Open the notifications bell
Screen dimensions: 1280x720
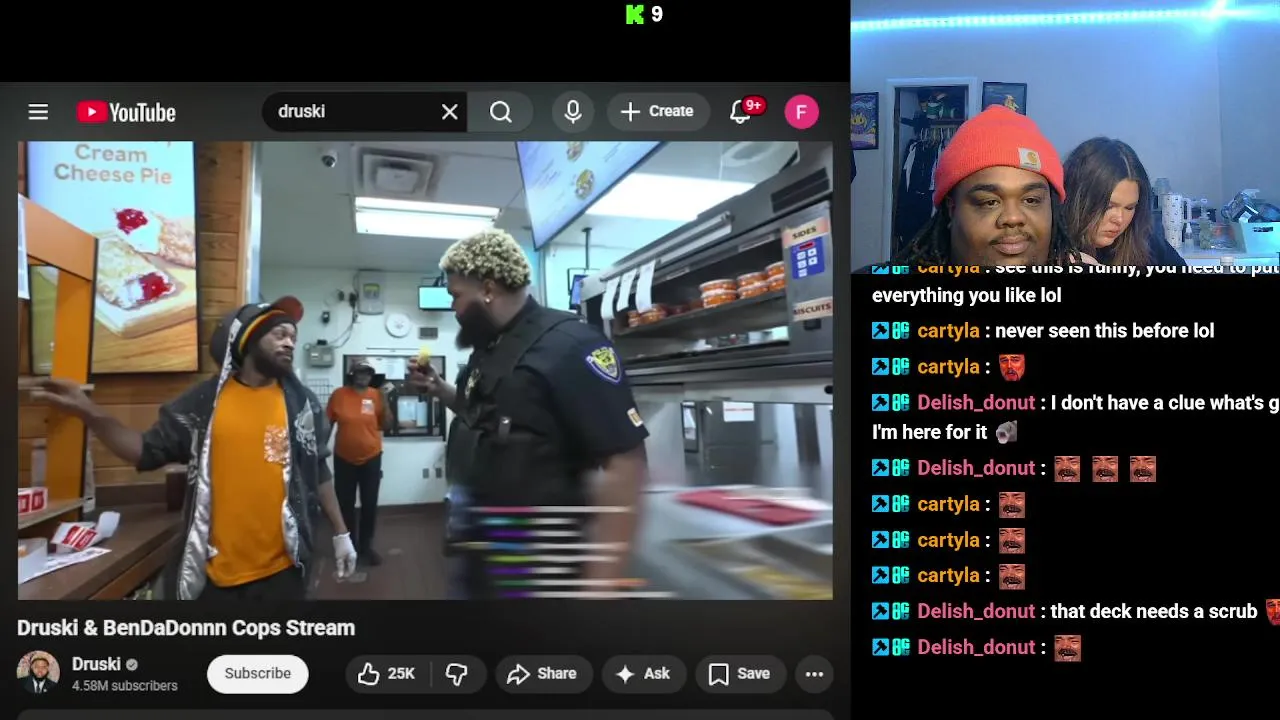click(740, 112)
